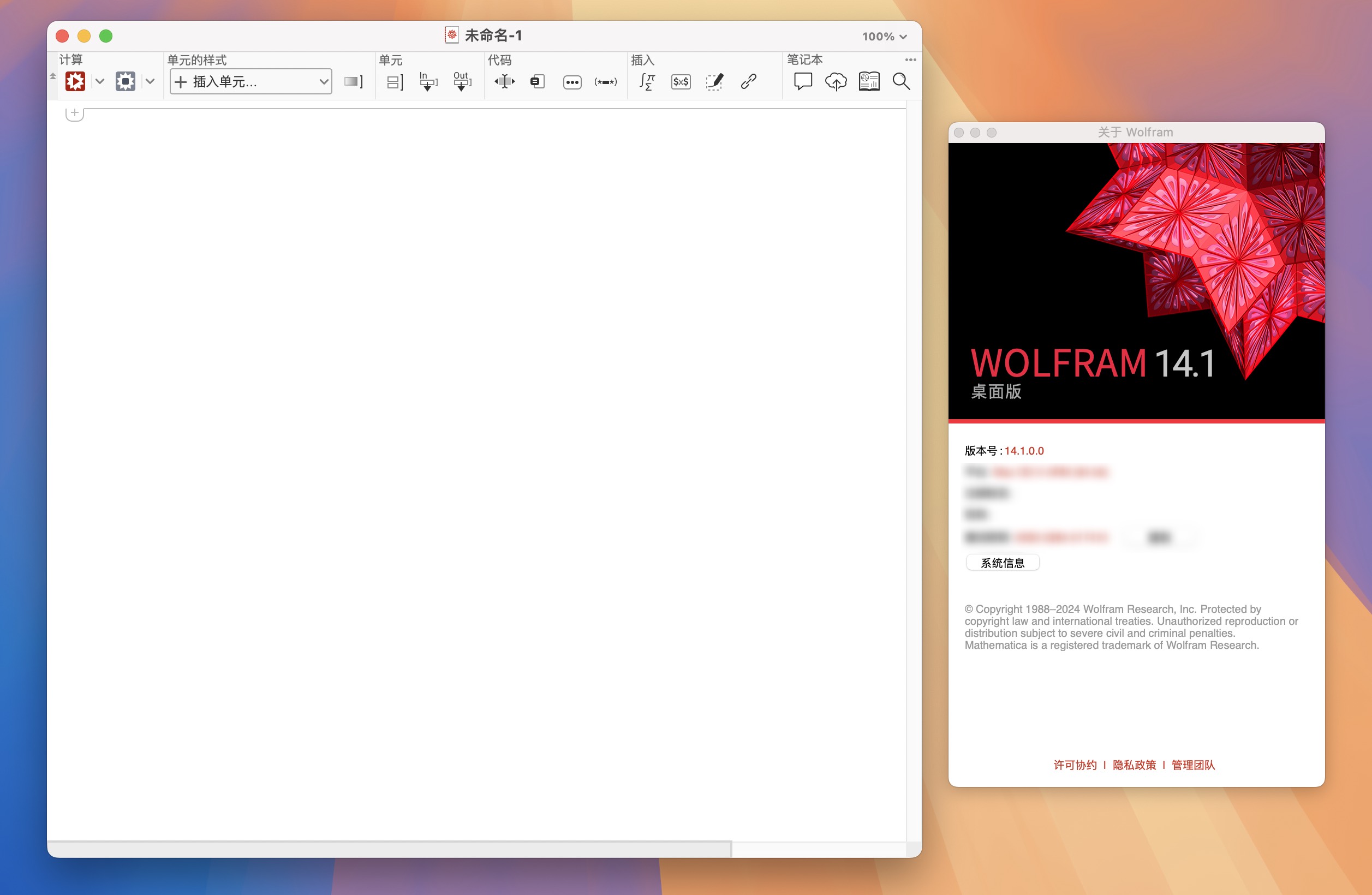Click the cloud publish upload icon
The height and width of the screenshot is (895, 1372).
pos(836,82)
